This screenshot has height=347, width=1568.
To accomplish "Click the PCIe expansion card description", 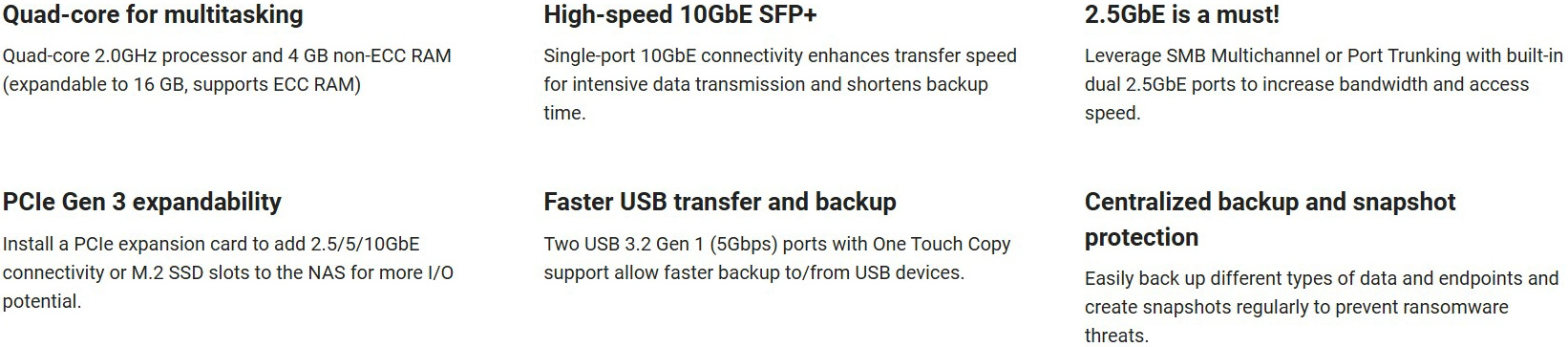I will pos(228,272).
